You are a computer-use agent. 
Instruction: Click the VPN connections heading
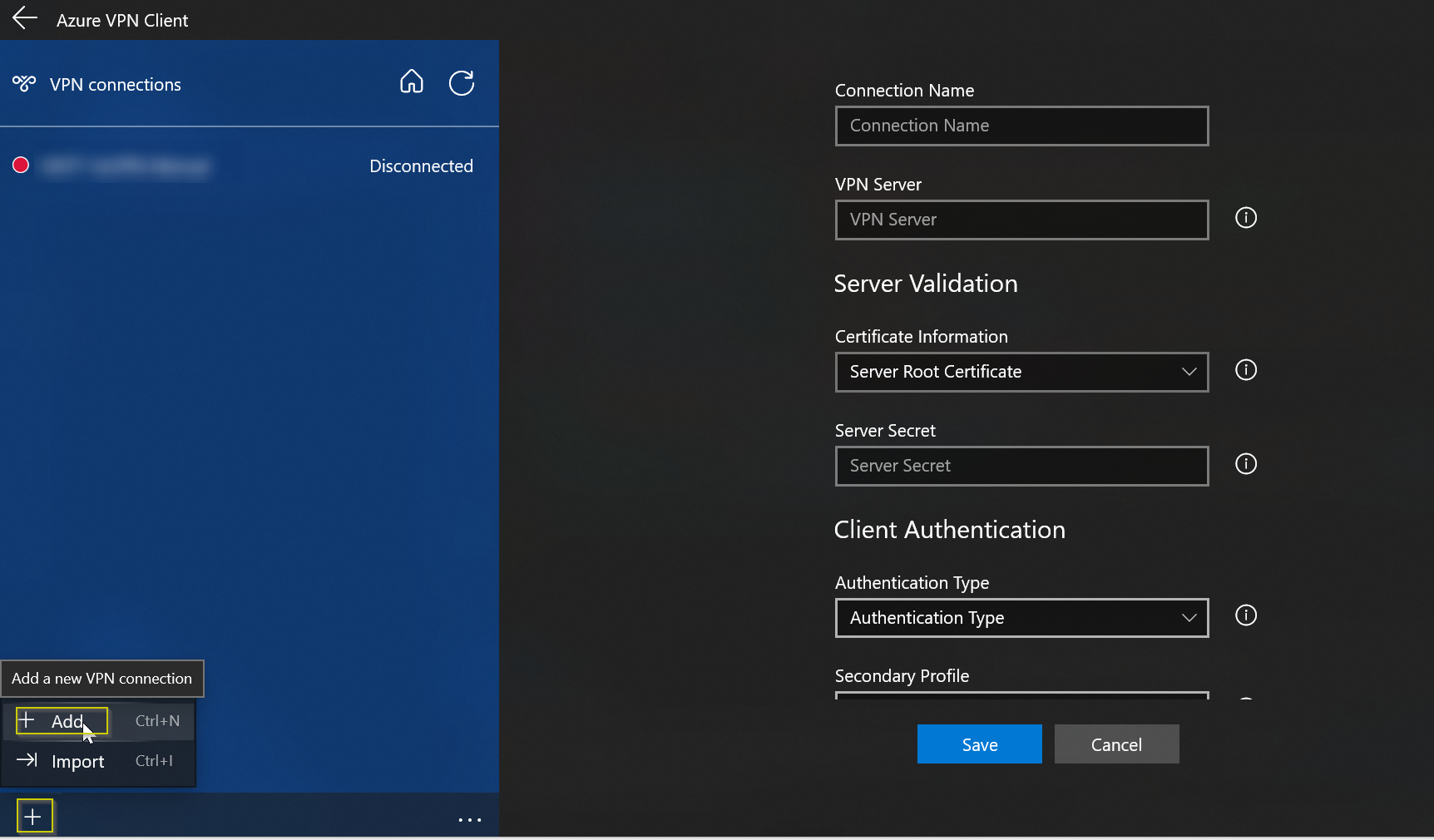[116, 85]
